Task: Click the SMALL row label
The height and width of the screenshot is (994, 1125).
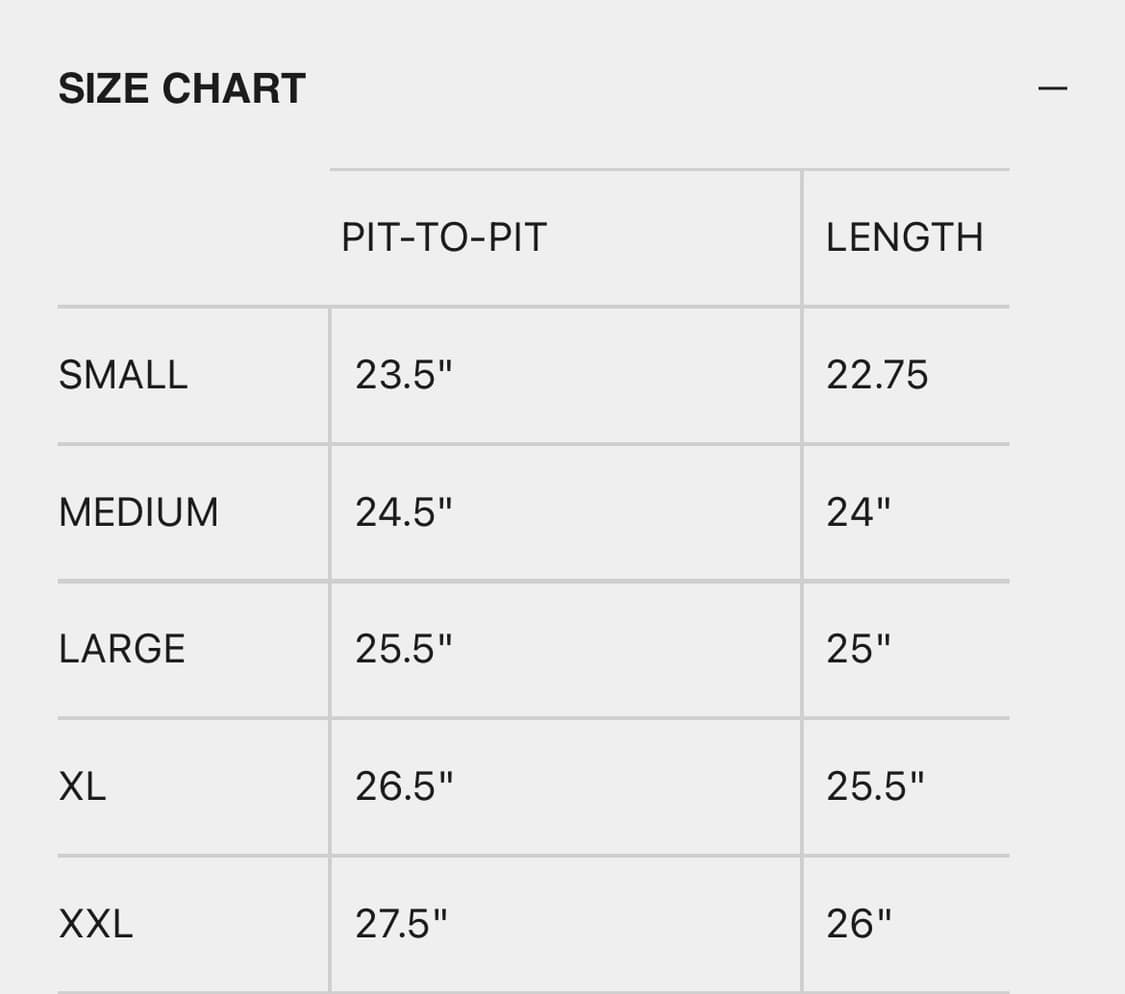Action: click(x=123, y=375)
